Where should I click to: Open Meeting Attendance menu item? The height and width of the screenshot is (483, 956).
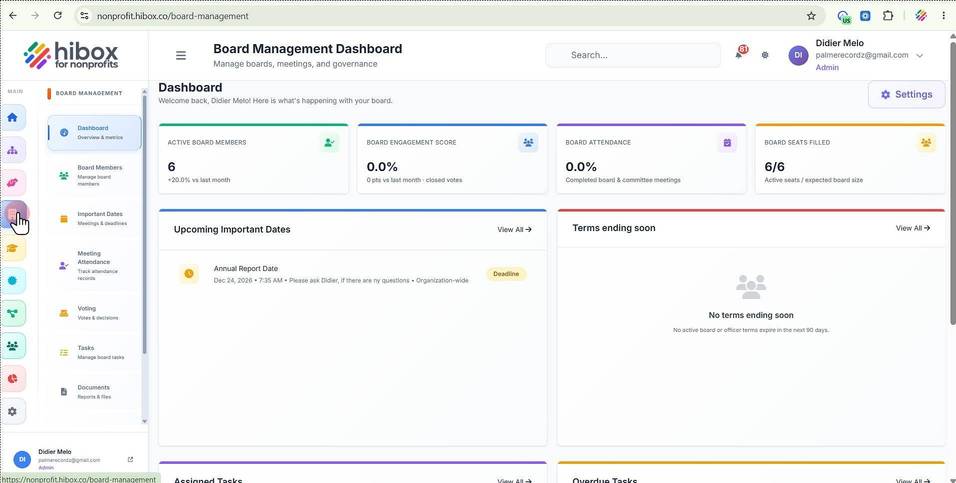94,266
